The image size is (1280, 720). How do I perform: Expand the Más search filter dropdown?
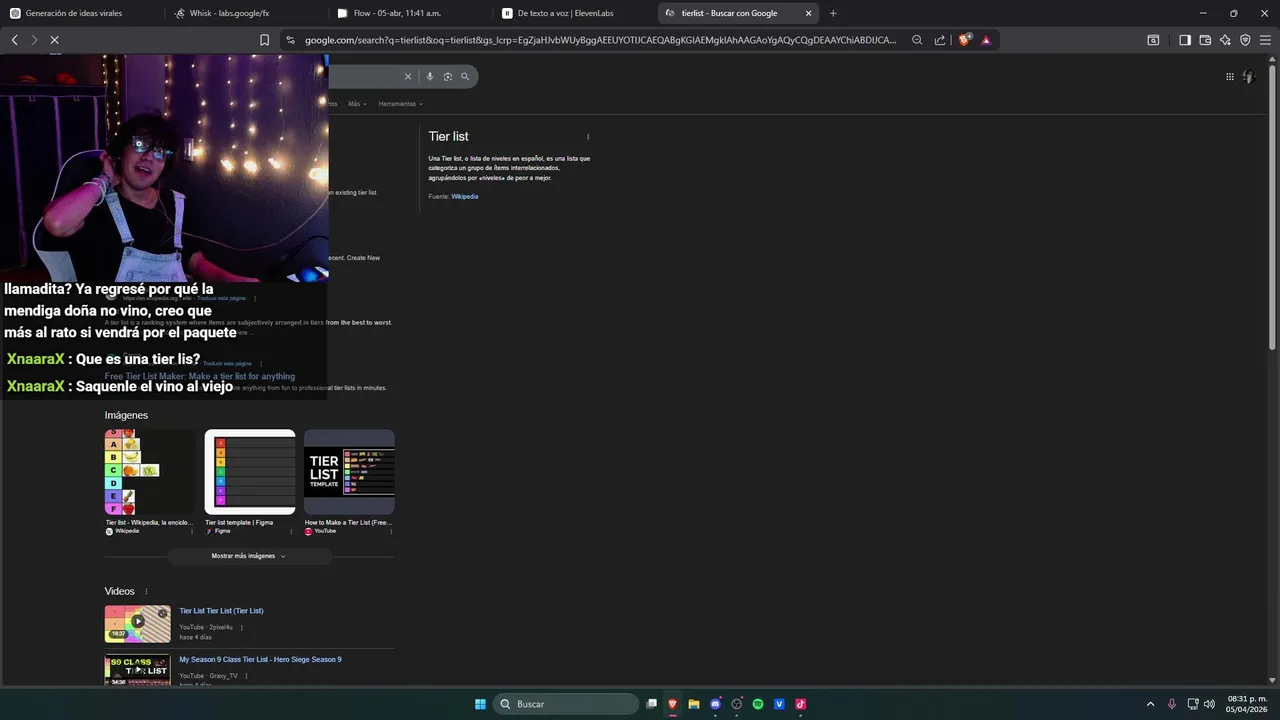click(x=357, y=104)
